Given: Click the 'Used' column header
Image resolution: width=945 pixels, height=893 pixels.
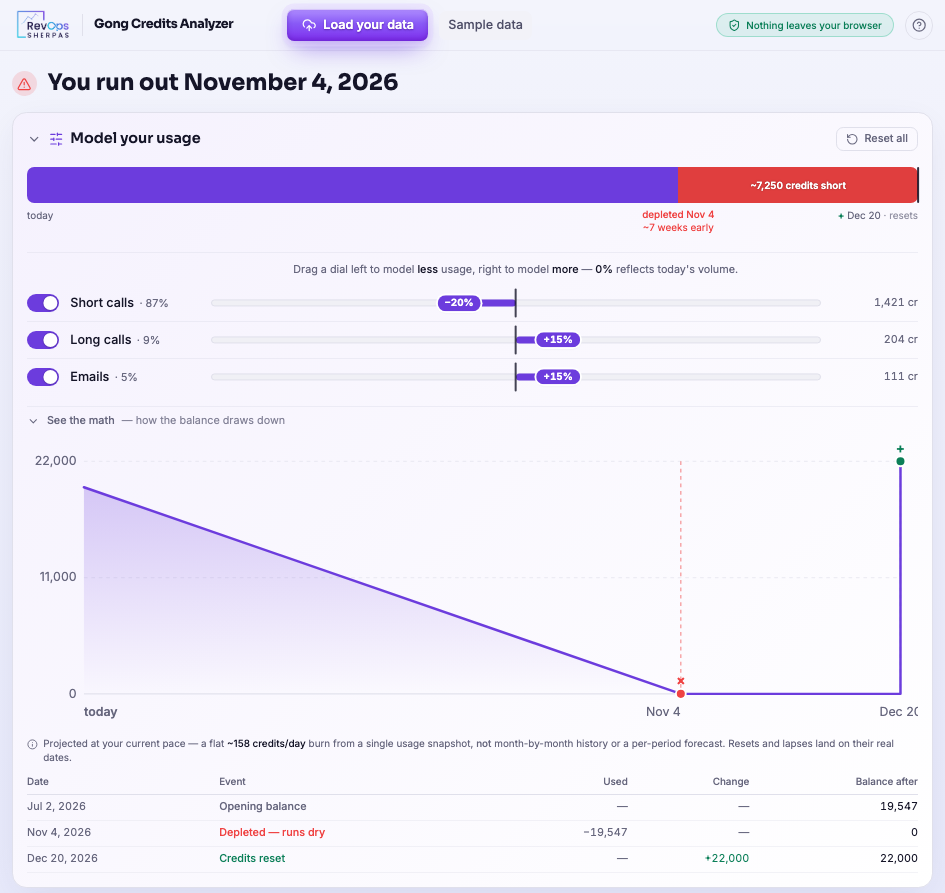Looking at the screenshot, I should click(x=615, y=782).
